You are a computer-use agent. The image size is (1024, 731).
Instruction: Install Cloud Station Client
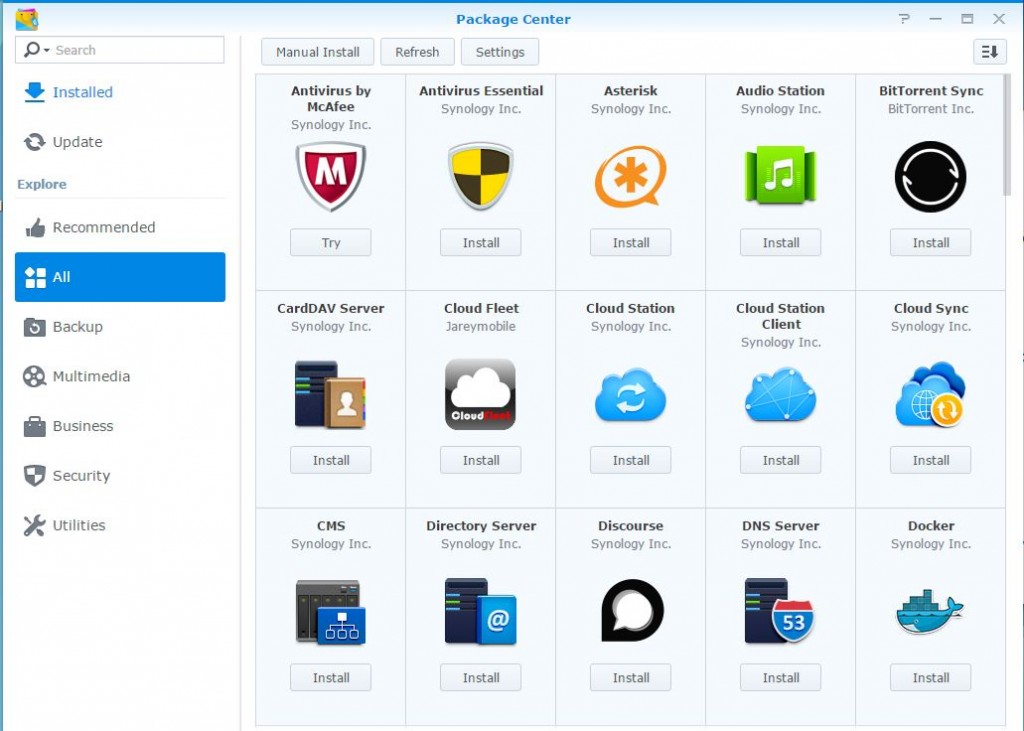point(780,460)
